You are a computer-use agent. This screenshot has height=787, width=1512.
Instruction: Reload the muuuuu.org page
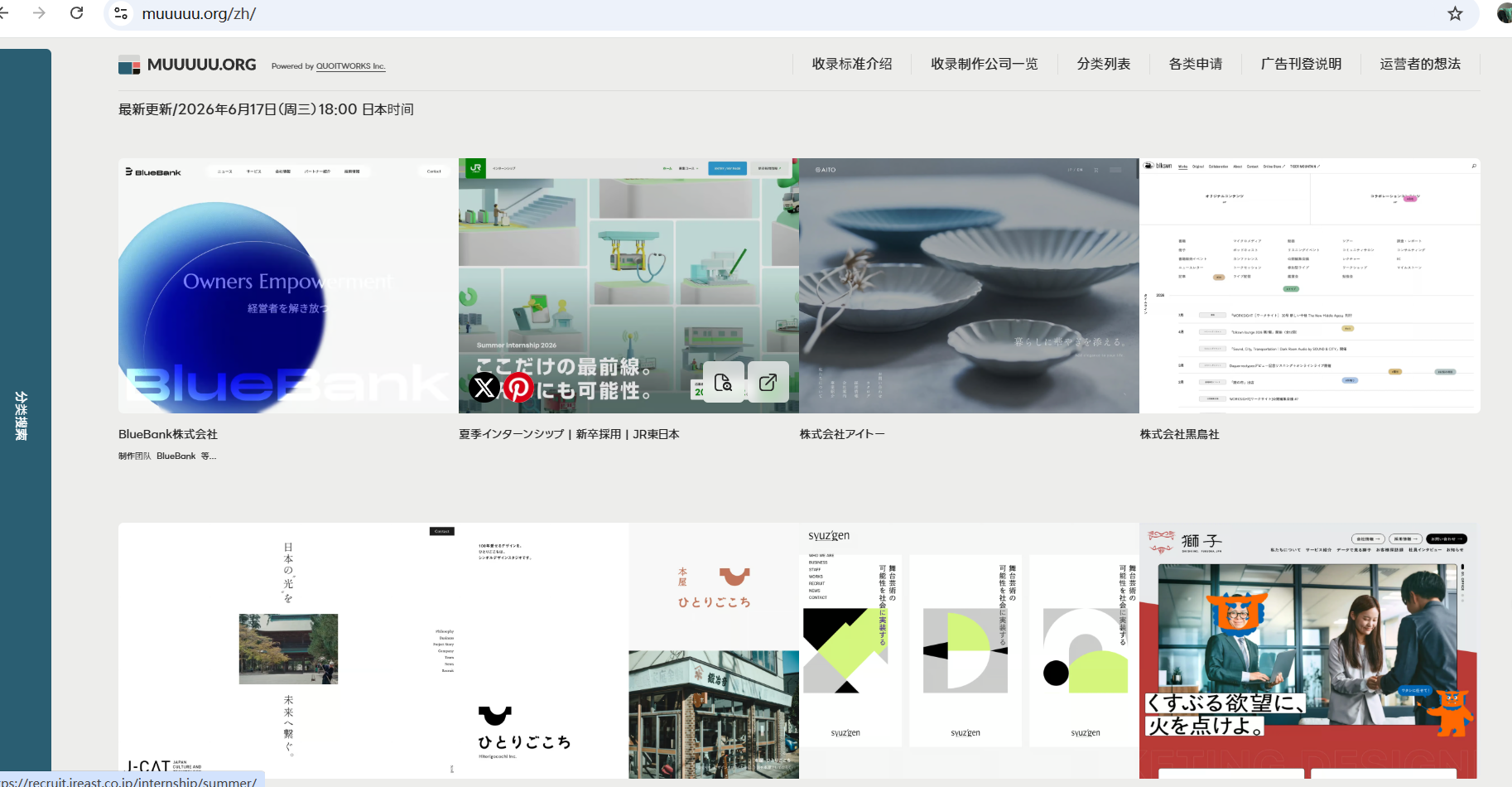[x=77, y=13]
